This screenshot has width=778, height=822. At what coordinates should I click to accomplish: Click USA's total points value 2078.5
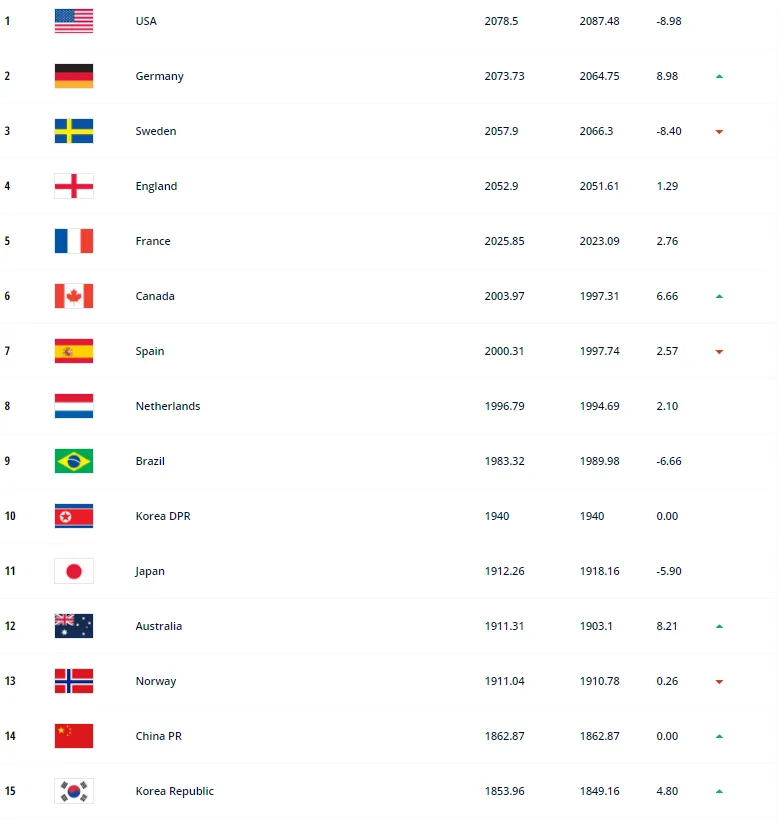pyautogui.click(x=501, y=21)
